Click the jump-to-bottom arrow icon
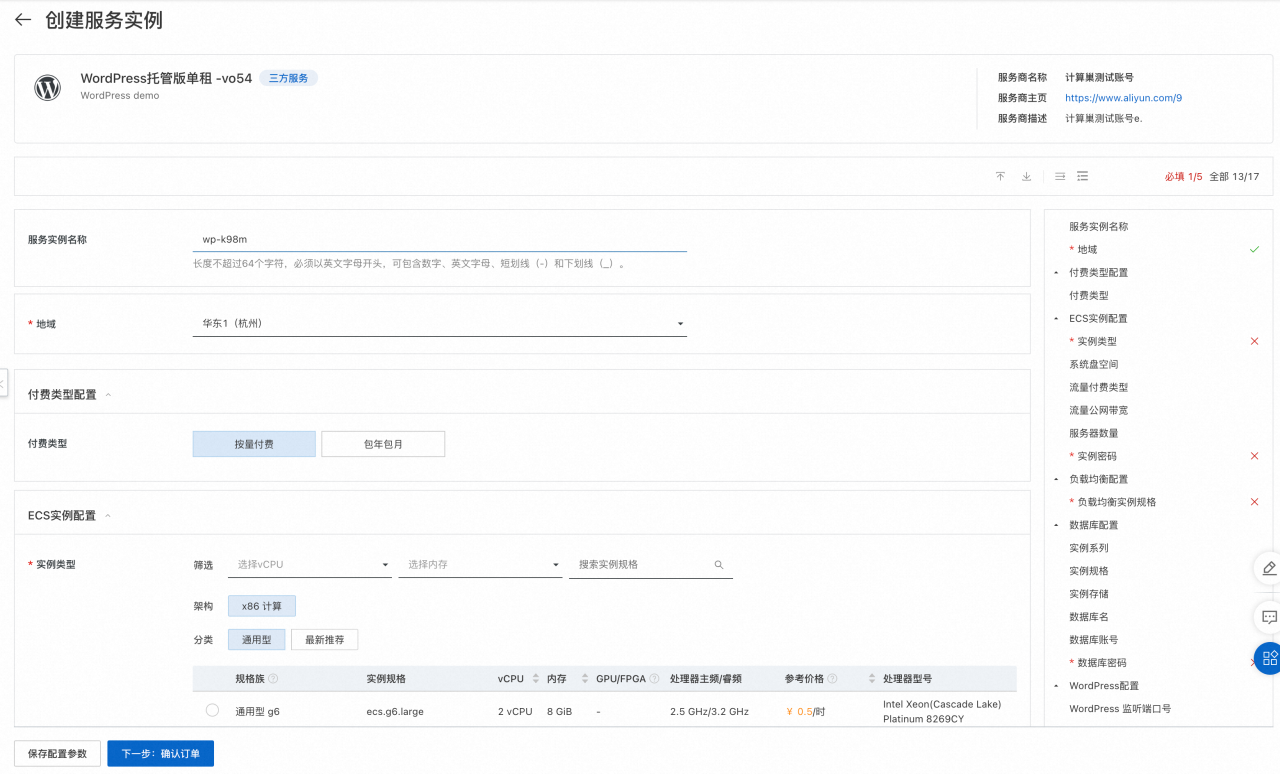Viewport: 1280px width, 774px height. pos(1026,177)
